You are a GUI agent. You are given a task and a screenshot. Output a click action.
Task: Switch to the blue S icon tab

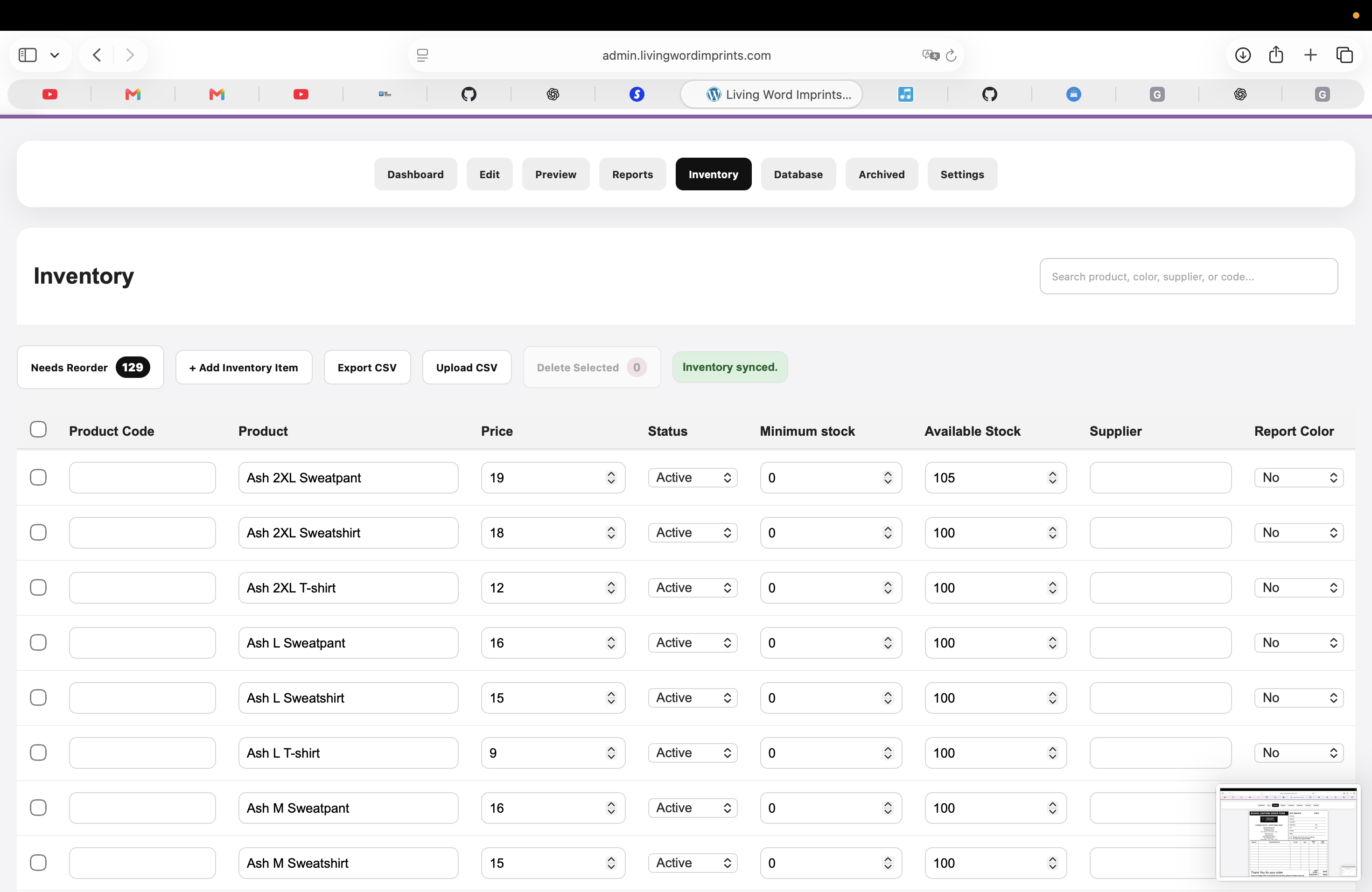637,95
